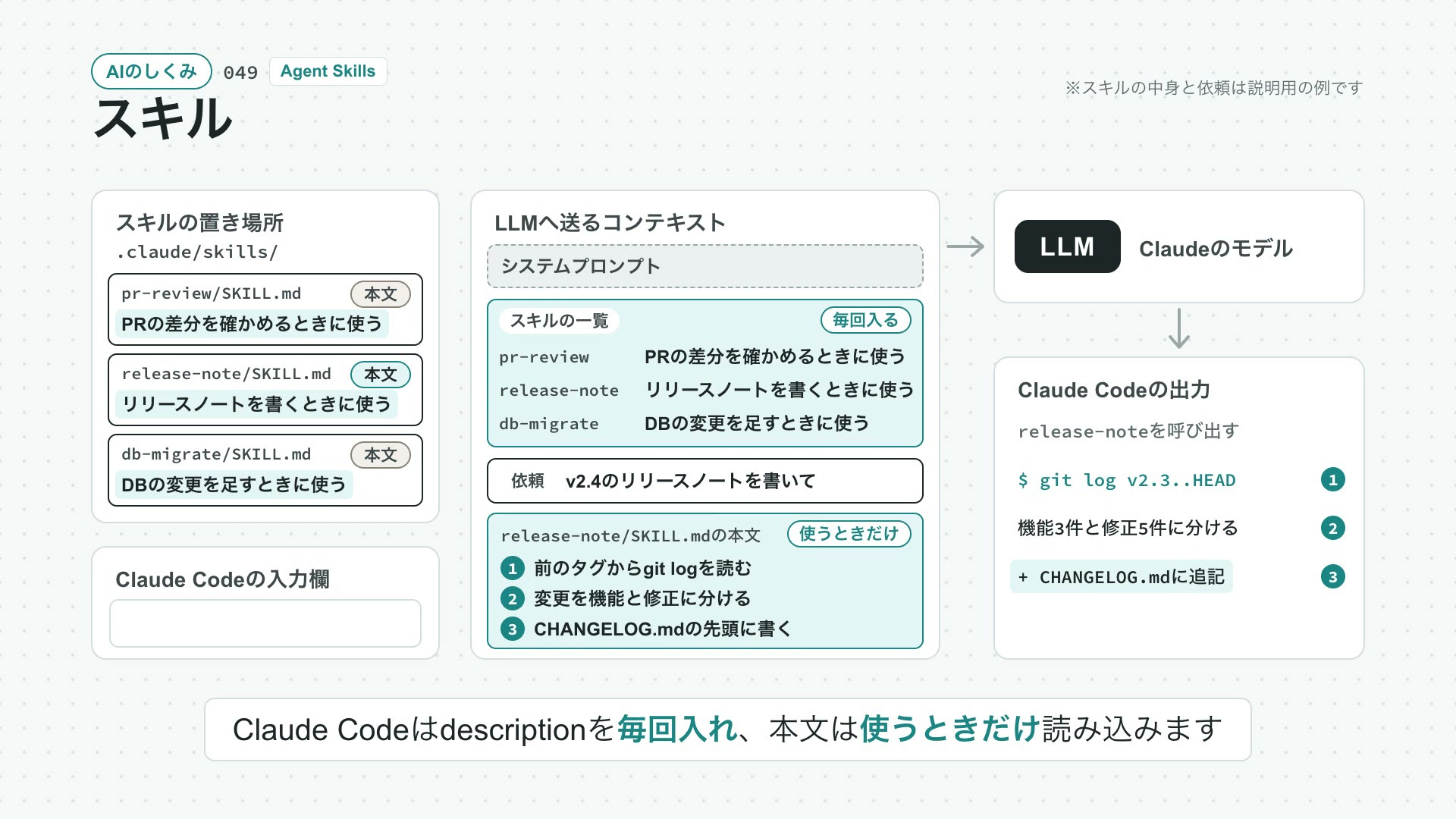
Task: Click the dark LLM block
Action: click(x=1067, y=246)
